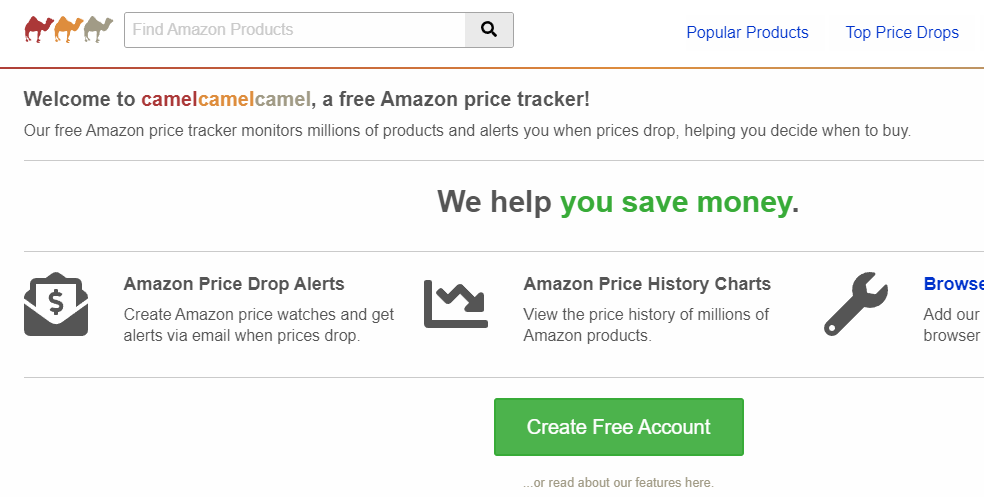The width and height of the screenshot is (984, 497).
Task: Click the 'Create Amazon price watches' description text
Action: 259,325
